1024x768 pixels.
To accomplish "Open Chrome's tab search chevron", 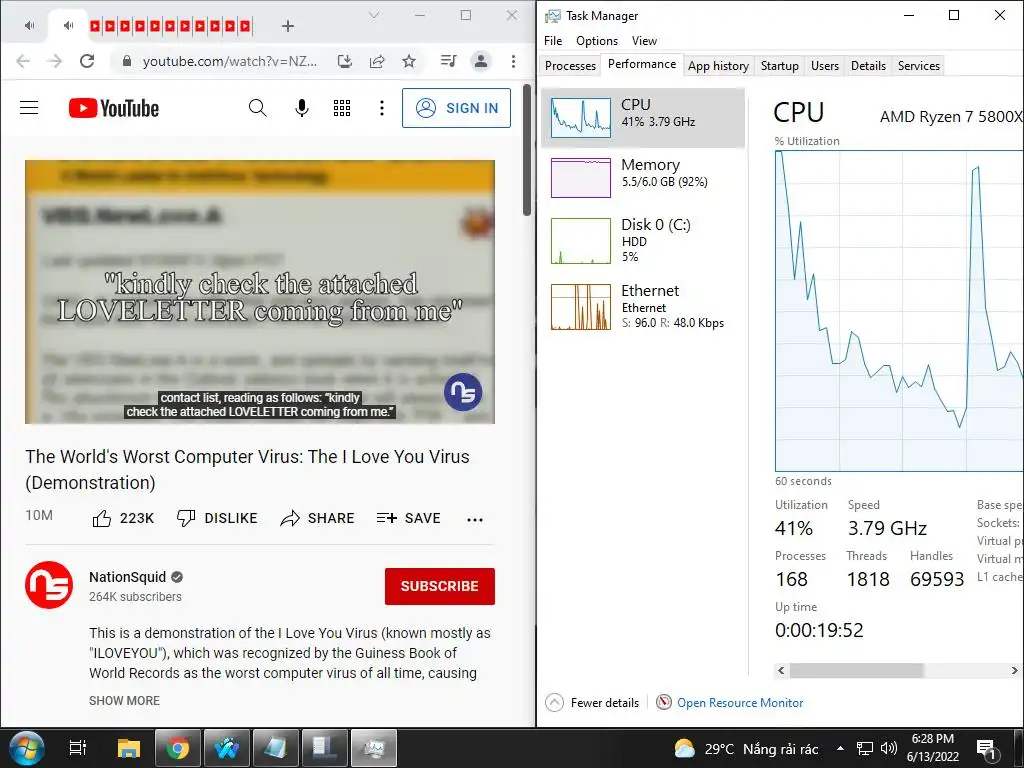I will pyautogui.click(x=374, y=15).
